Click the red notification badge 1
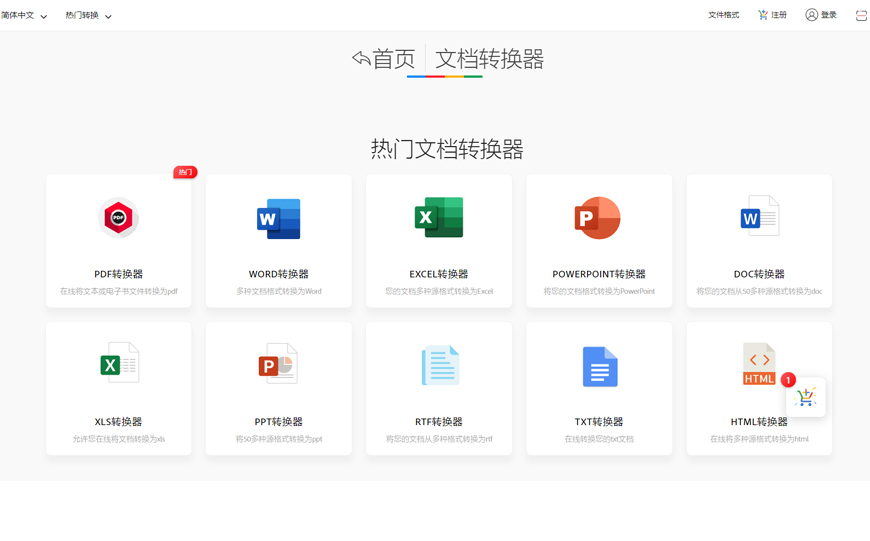Image resolution: width=870 pixels, height=541 pixels. 788,380
